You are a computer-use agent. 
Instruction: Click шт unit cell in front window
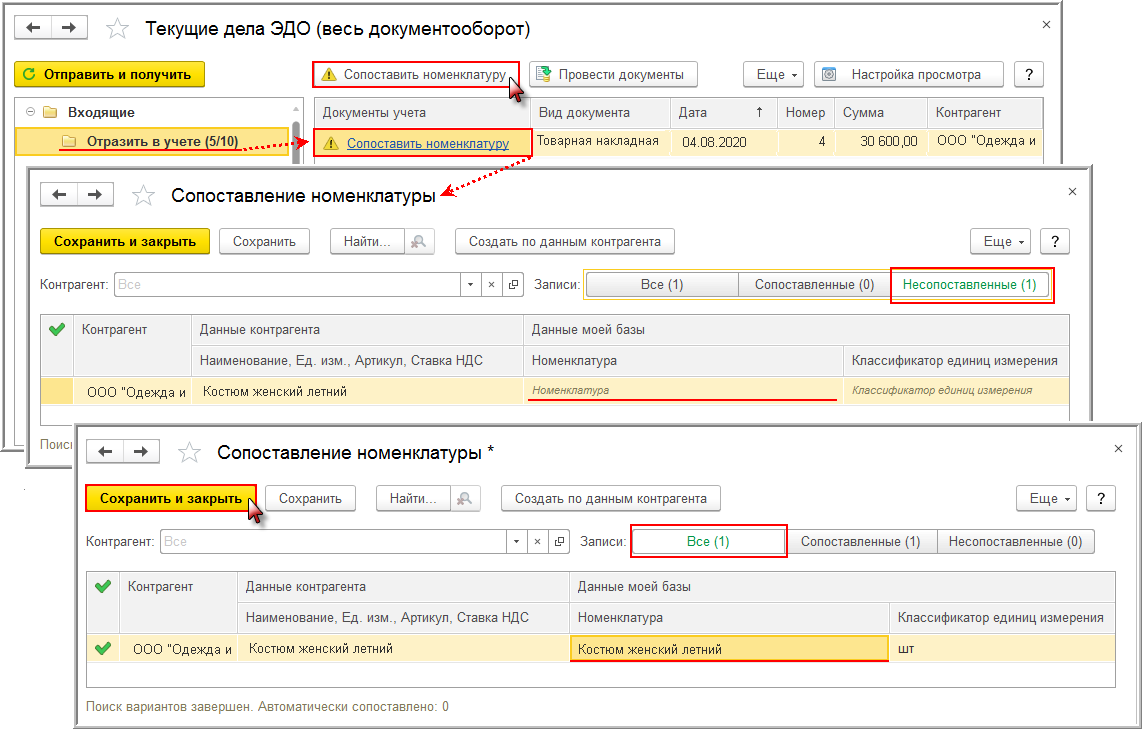coord(1002,648)
